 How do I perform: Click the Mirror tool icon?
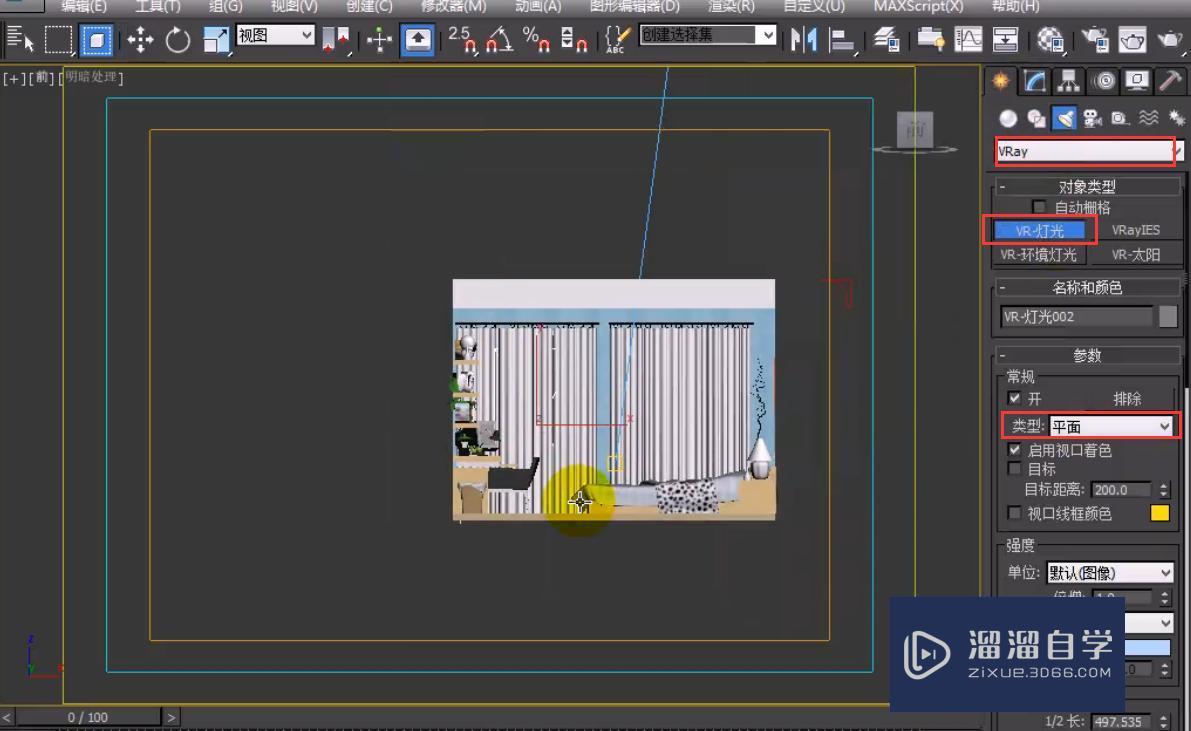pyautogui.click(x=803, y=40)
